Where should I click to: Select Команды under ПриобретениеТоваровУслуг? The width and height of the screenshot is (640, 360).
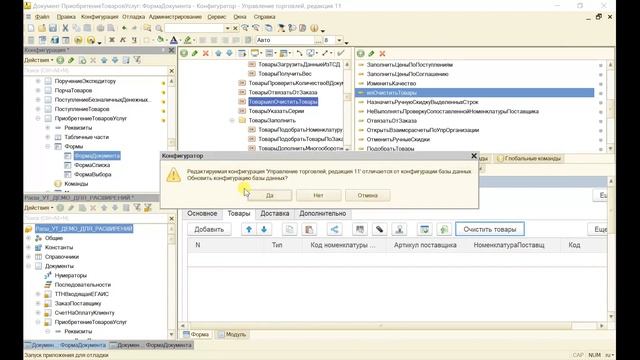76,184
